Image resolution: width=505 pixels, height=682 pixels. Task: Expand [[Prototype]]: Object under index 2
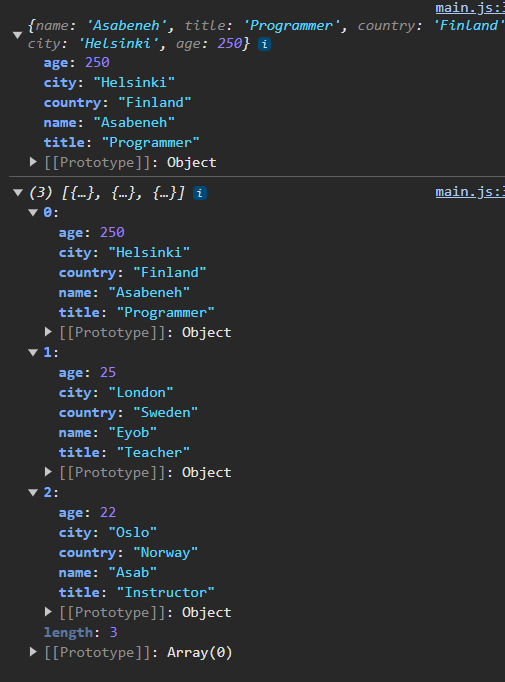[48, 612]
